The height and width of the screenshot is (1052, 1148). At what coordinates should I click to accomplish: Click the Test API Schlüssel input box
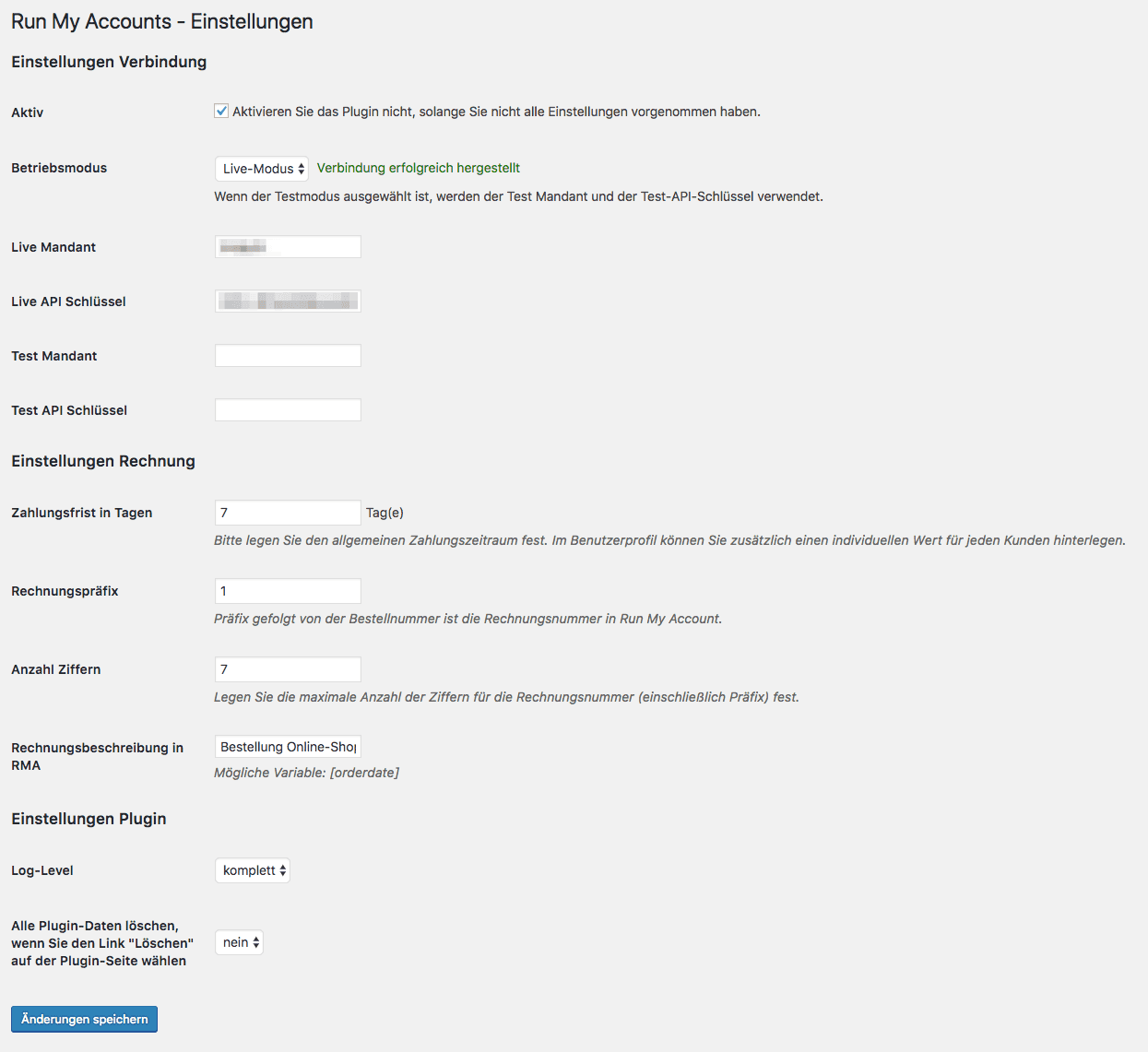(288, 410)
